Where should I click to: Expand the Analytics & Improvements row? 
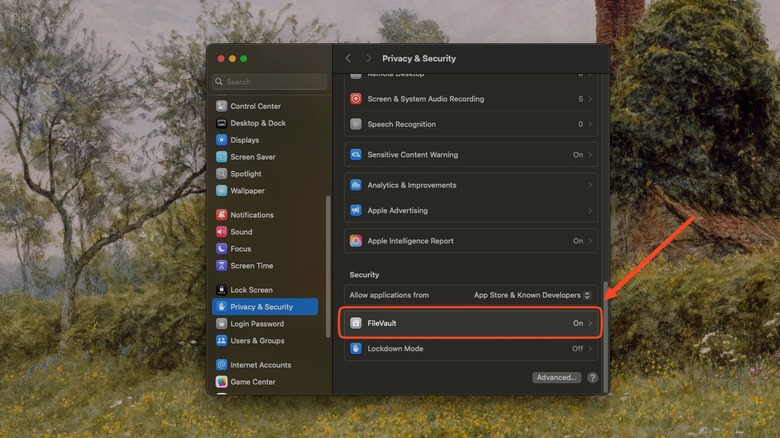click(470, 185)
